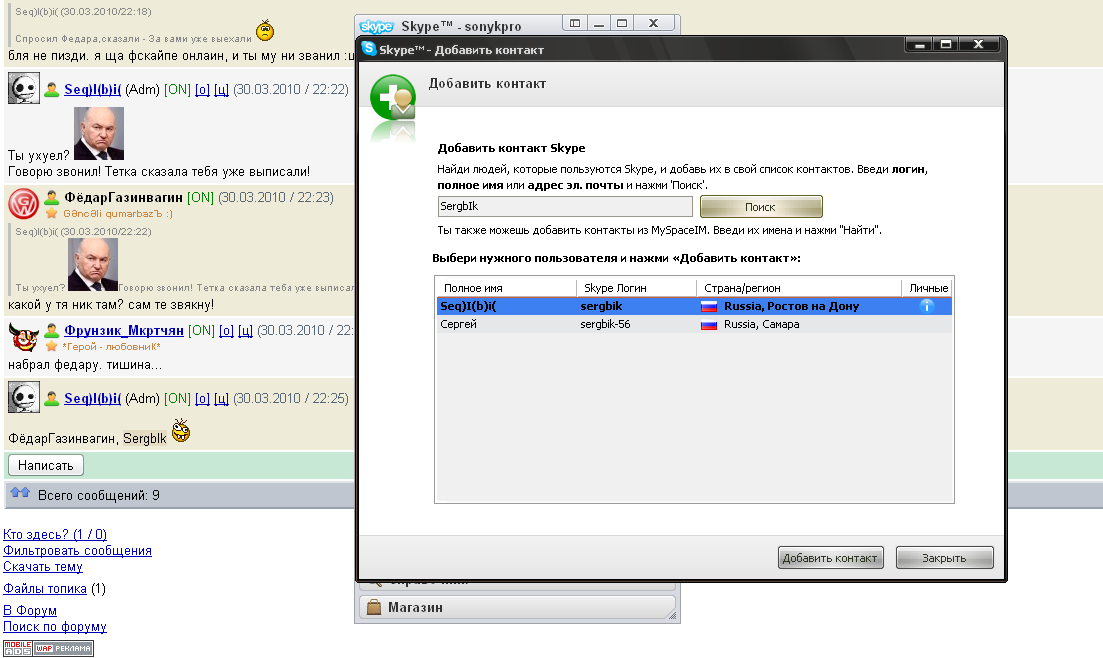This screenshot has height=658, width=1103.
Task: Click the sad yellow smiley in the top quote
Action: point(264,30)
